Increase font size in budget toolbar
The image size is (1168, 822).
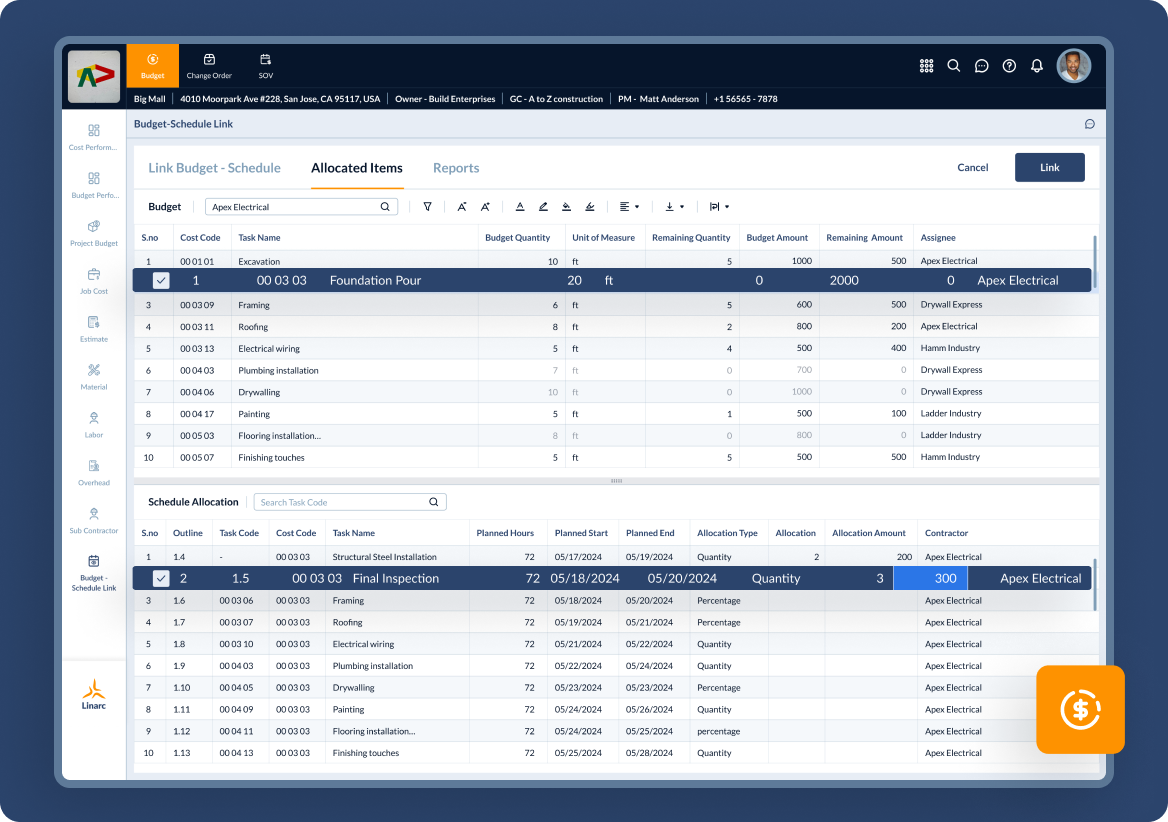485,206
